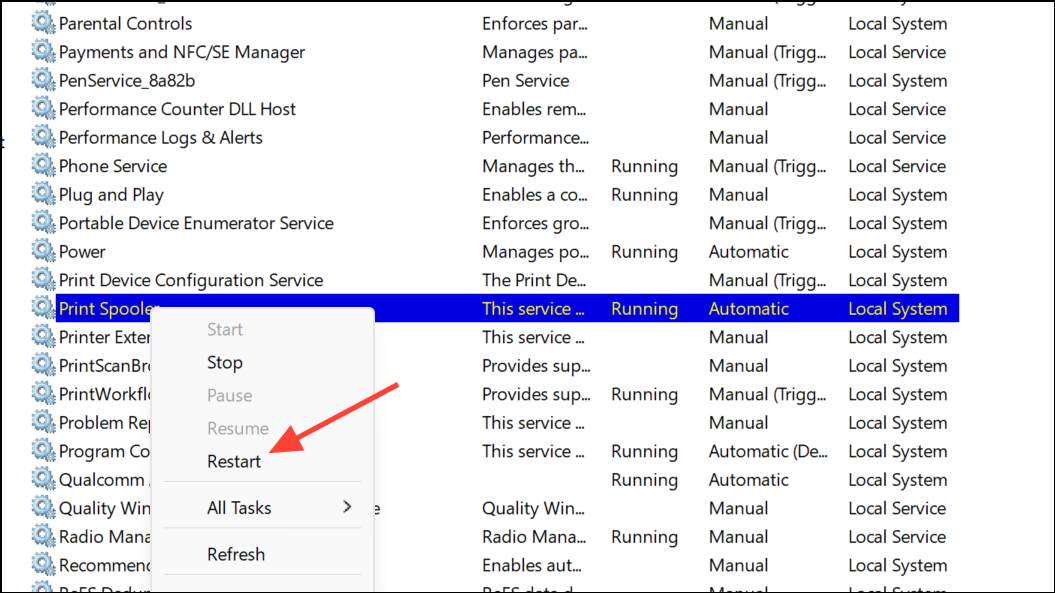The image size is (1055, 593).
Task: Click the gear icon beside Parental Controls
Action: (x=43, y=23)
